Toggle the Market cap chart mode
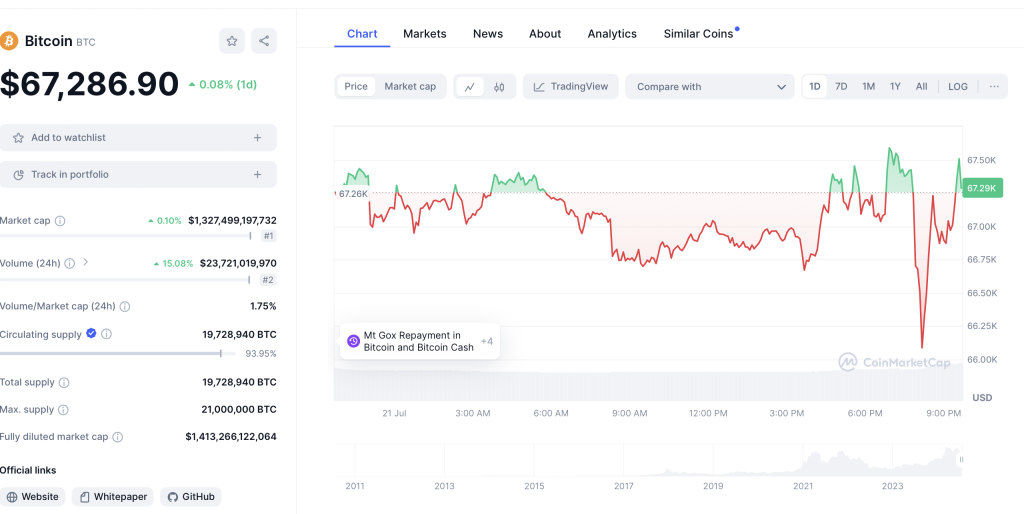The height and width of the screenshot is (514, 1024). click(410, 87)
